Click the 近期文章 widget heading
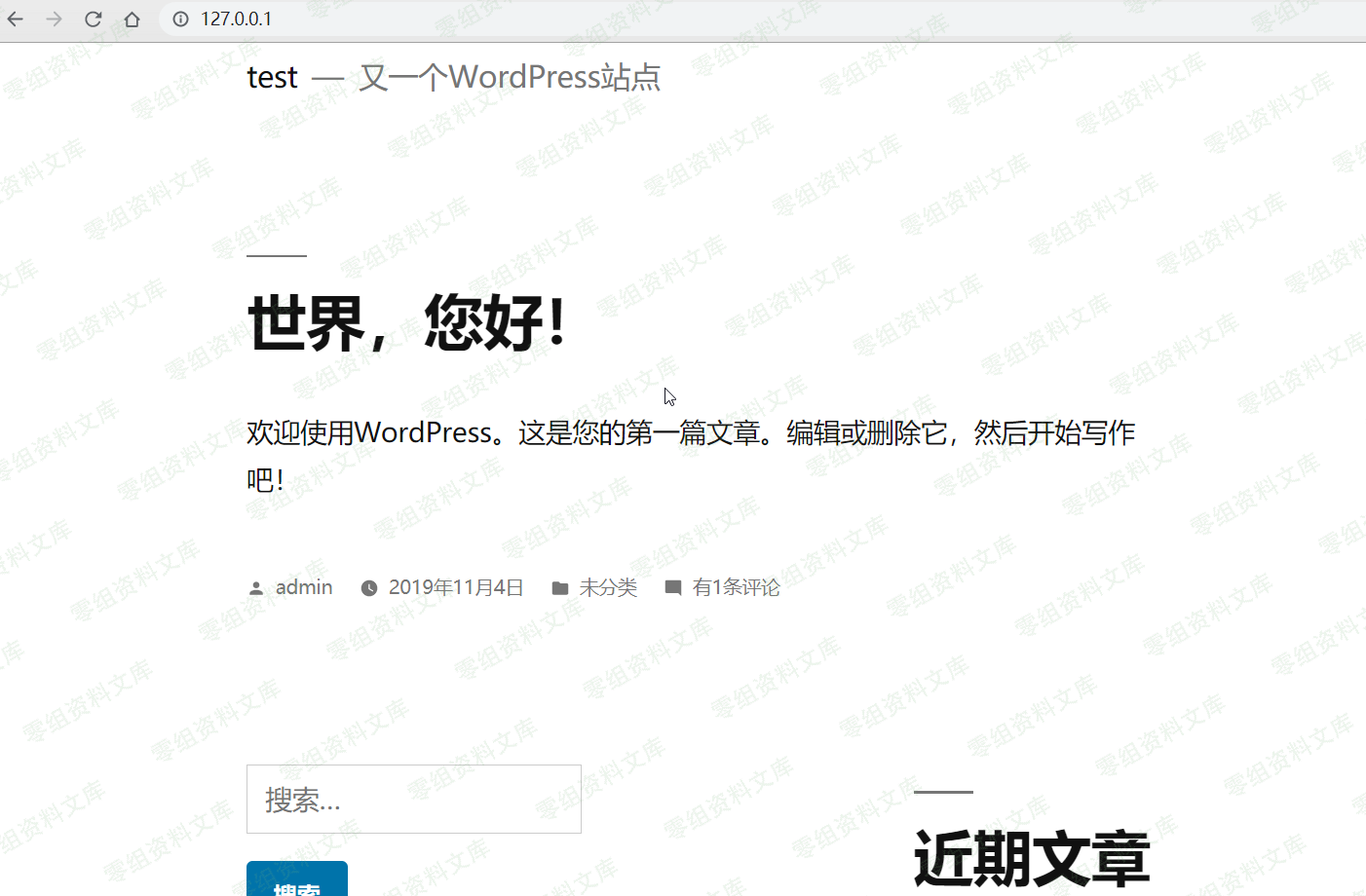Screen dimensions: 1366x896 click(x=1032, y=858)
